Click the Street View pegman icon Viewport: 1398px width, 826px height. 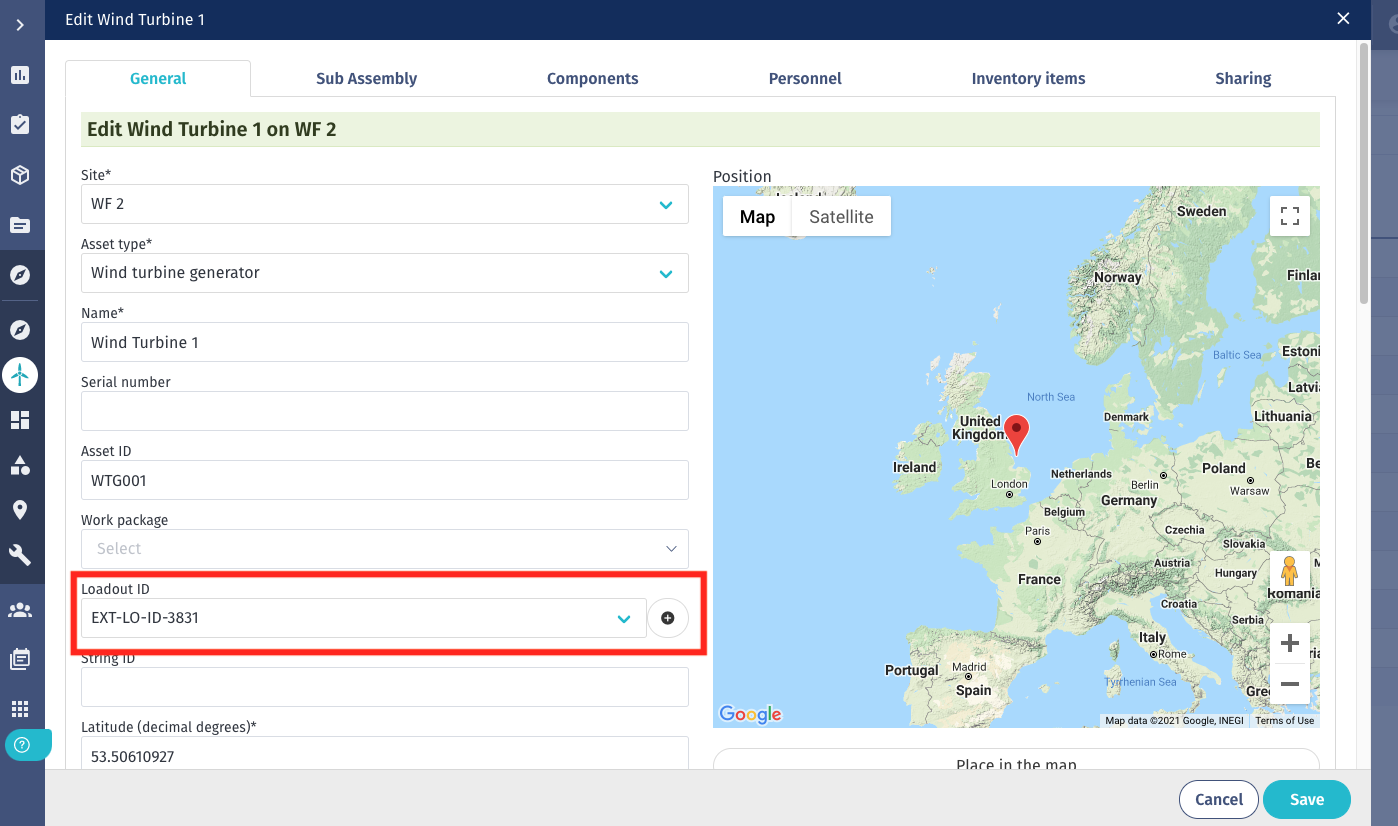[x=1289, y=572]
